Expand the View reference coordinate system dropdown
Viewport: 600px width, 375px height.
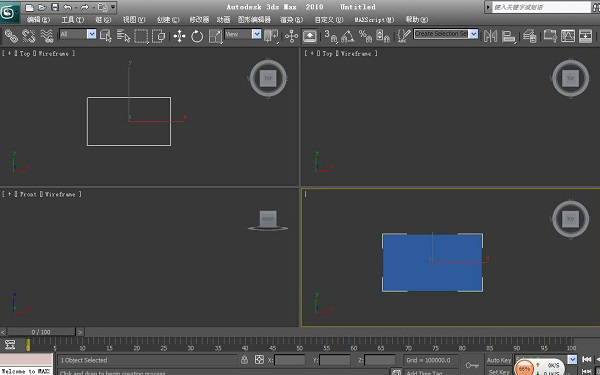[x=256, y=34]
